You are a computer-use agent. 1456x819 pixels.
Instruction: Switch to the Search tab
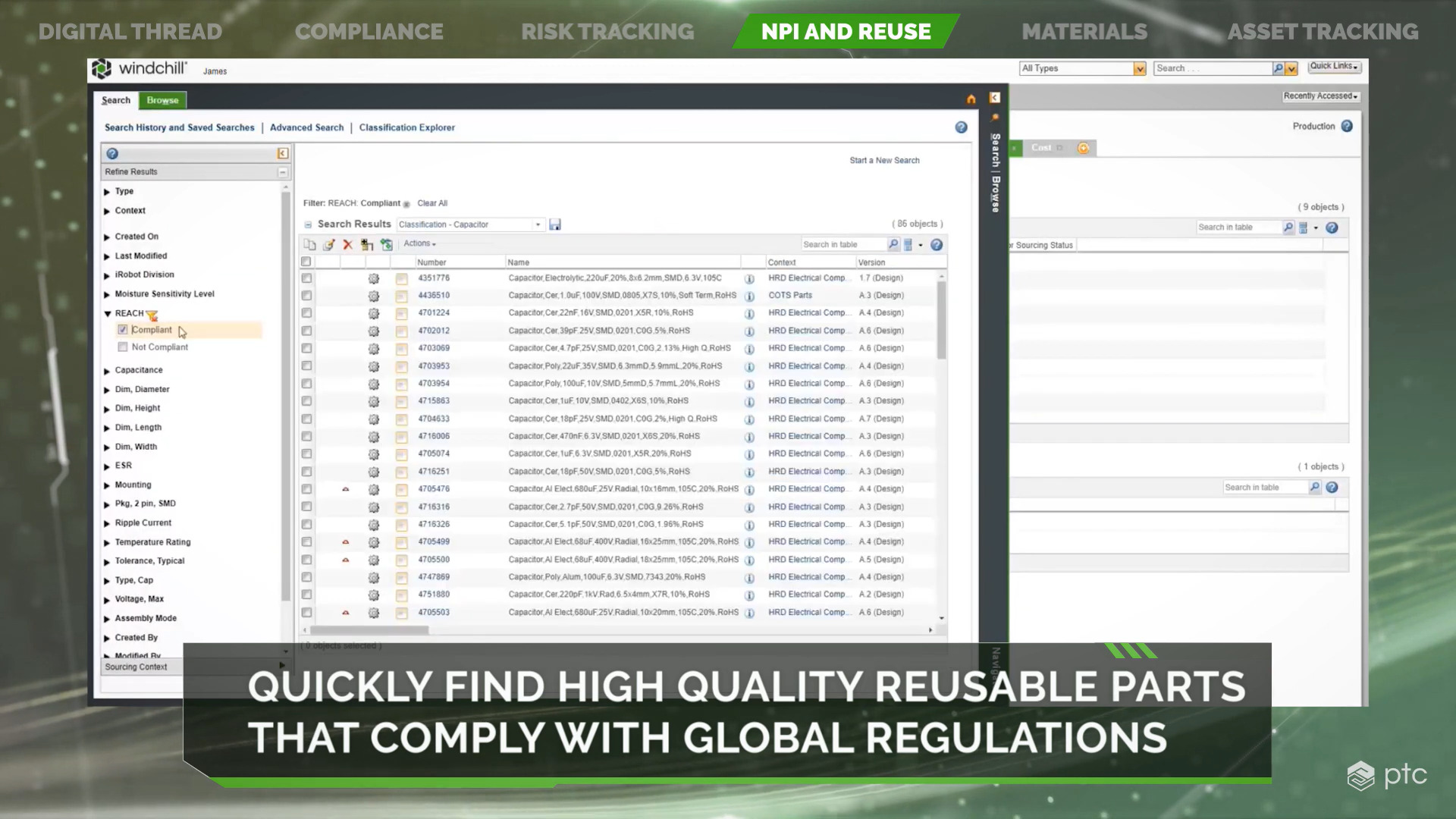tap(116, 100)
